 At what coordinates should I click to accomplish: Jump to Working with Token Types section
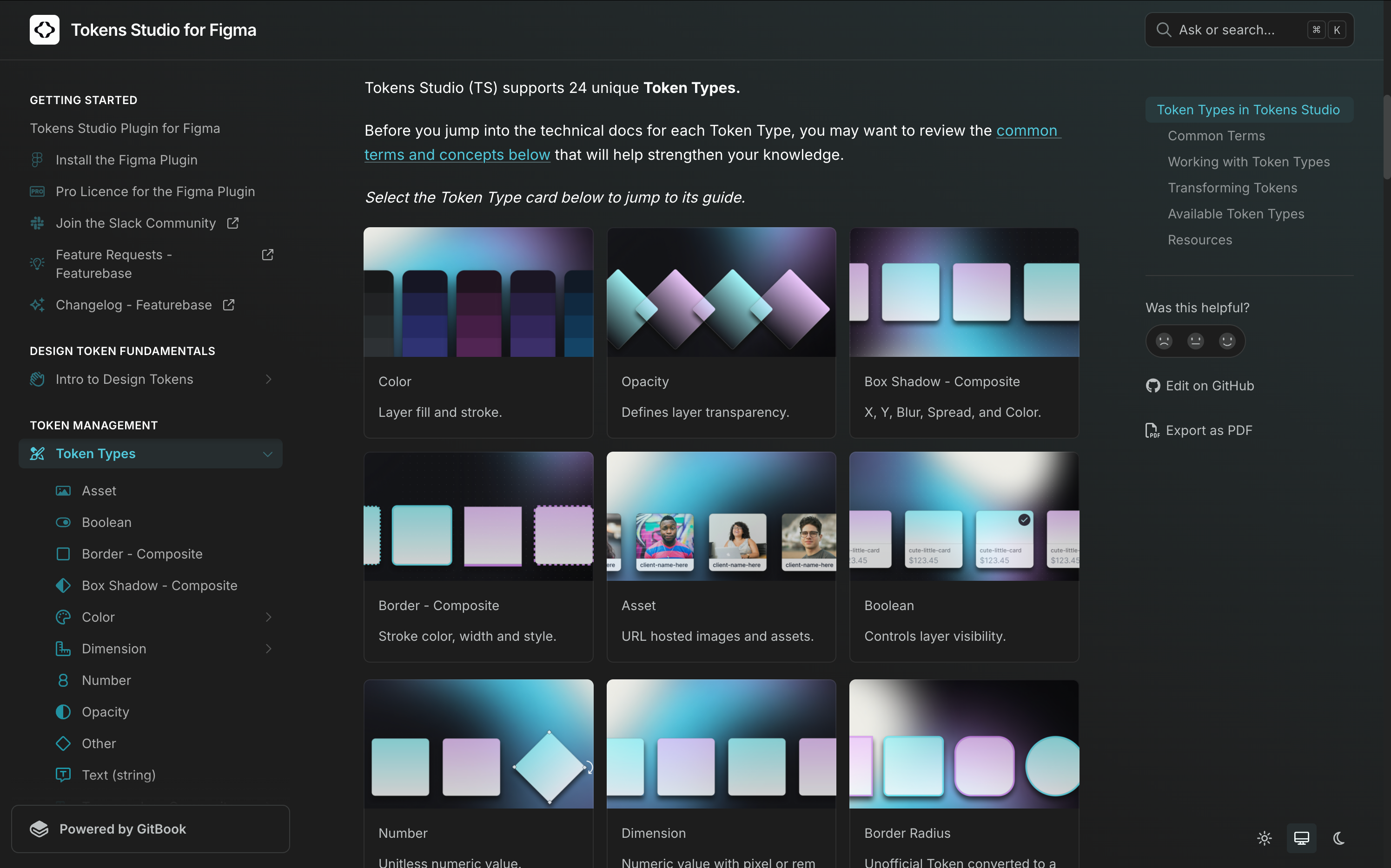pos(1249,162)
